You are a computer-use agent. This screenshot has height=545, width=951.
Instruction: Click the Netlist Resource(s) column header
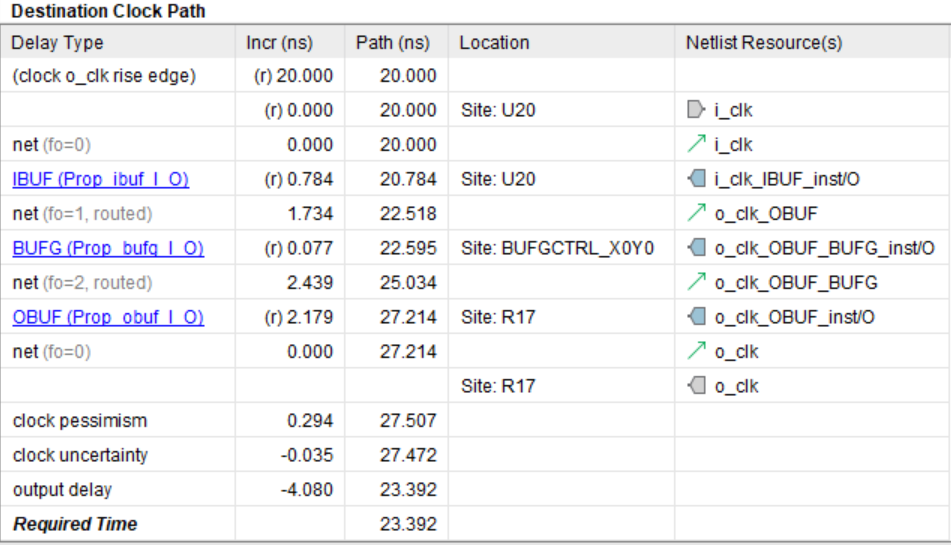(764, 43)
